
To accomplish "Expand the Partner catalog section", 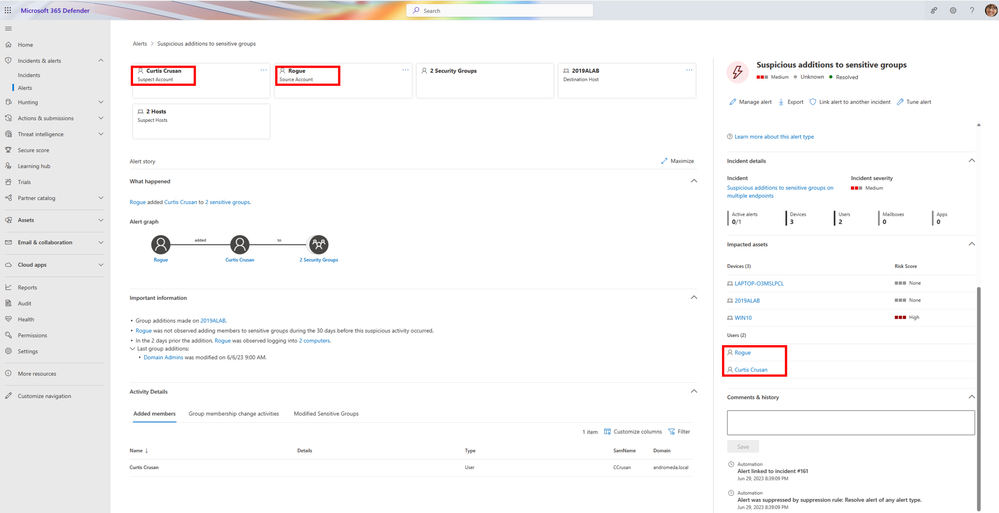I will tap(101, 198).
